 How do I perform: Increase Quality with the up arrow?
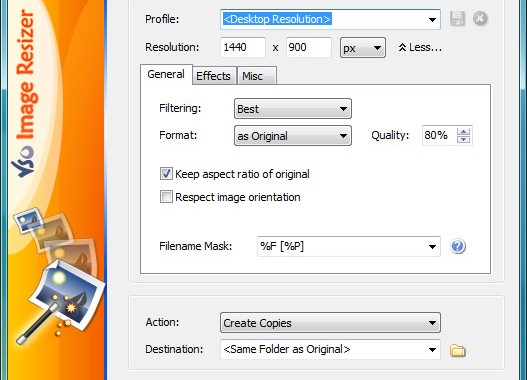click(464, 132)
